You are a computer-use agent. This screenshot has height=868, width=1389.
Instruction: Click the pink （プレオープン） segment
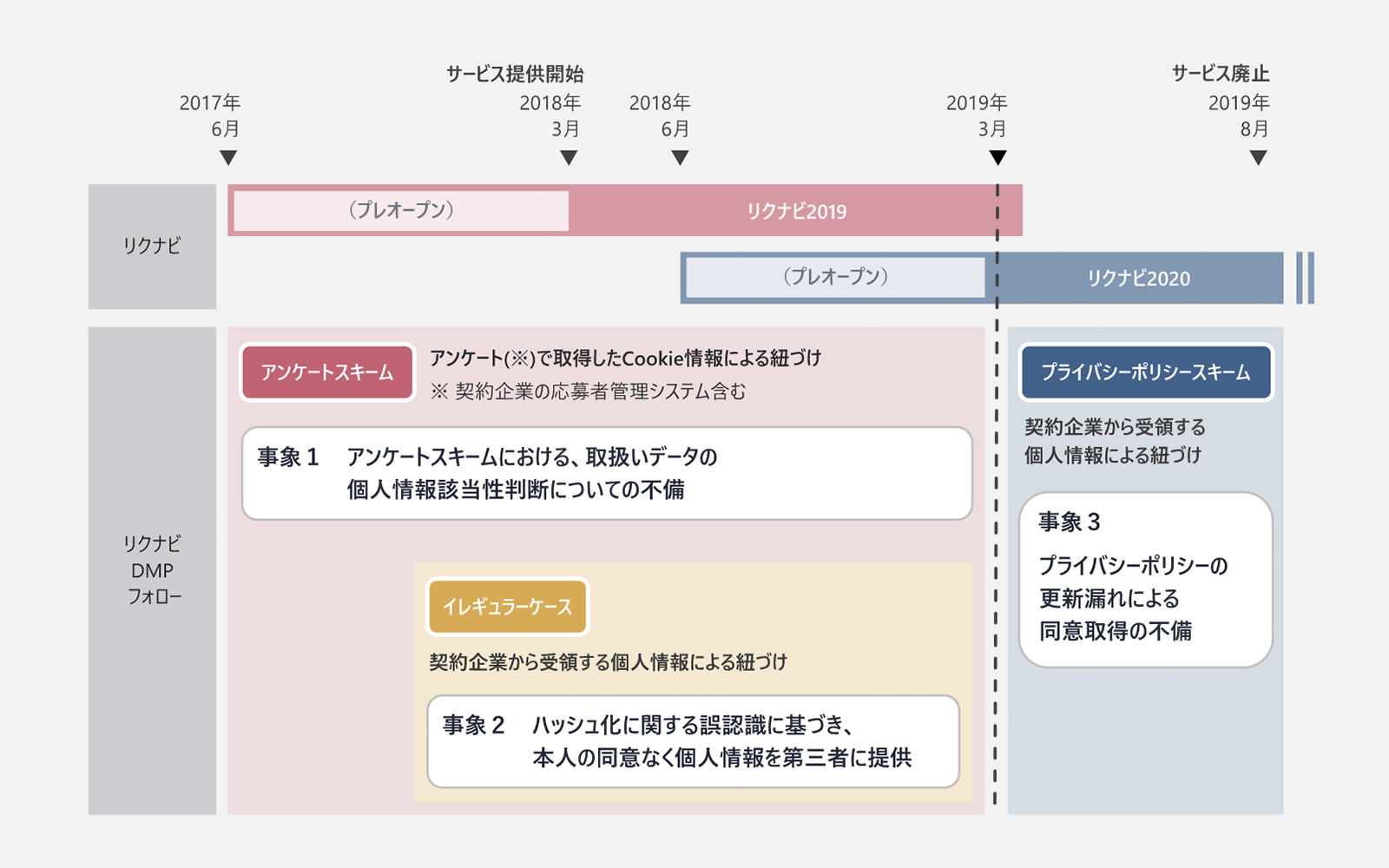click(x=401, y=211)
